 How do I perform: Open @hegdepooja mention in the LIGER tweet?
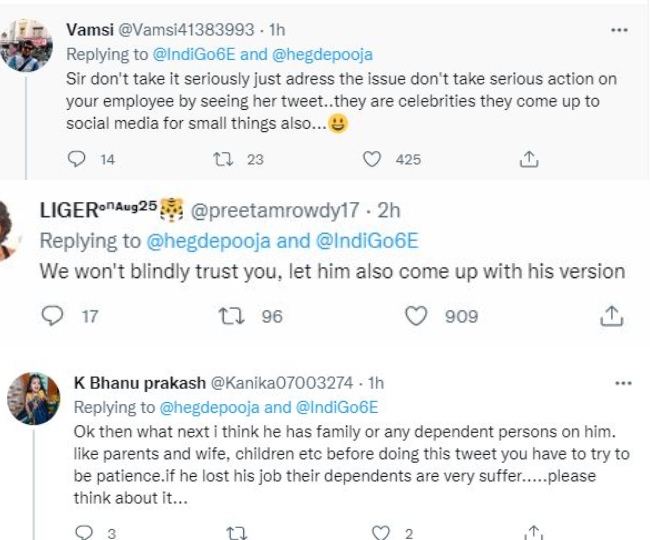[x=201, y=240]
